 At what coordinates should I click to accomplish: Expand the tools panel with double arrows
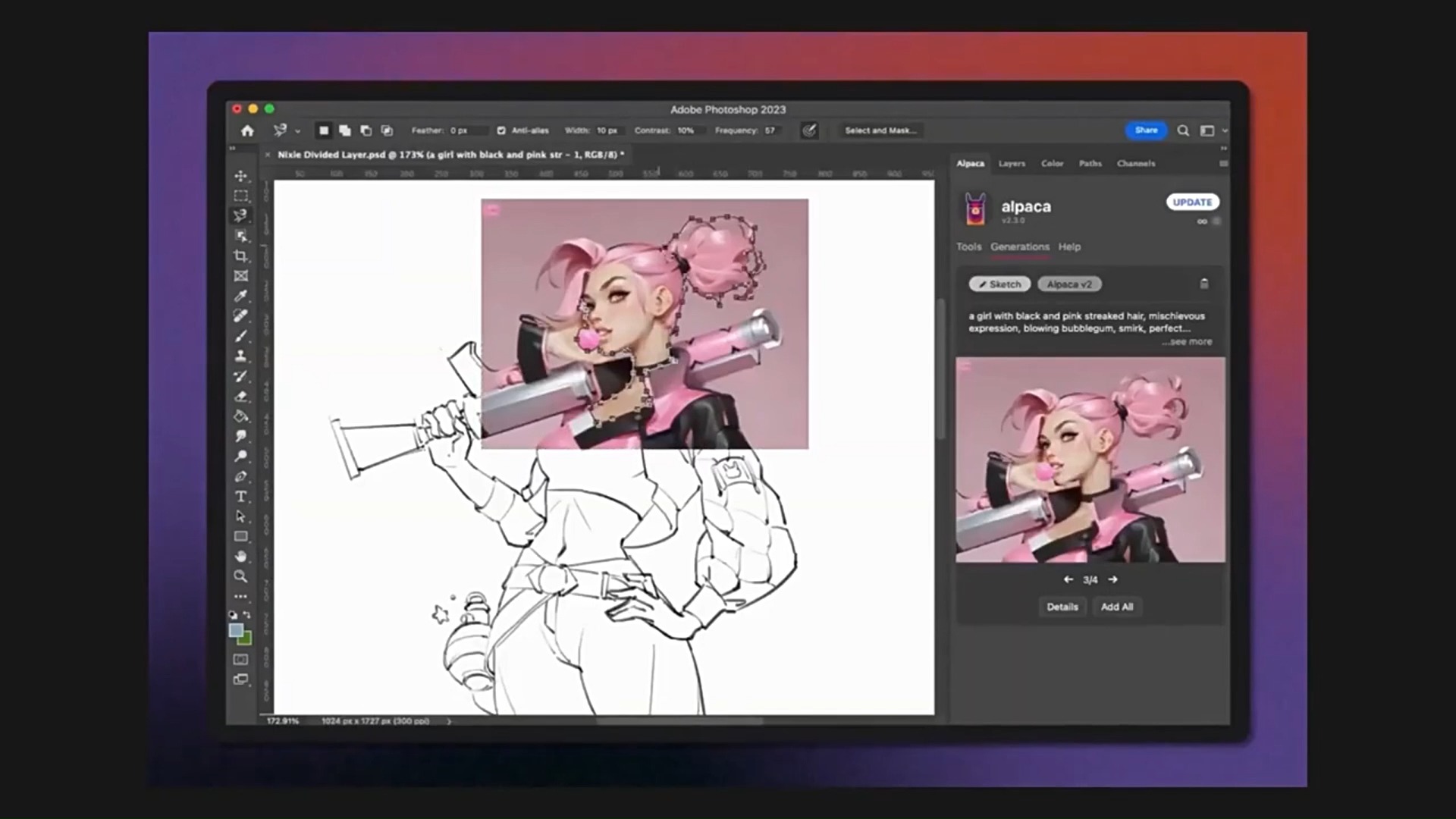click(233, 149)
